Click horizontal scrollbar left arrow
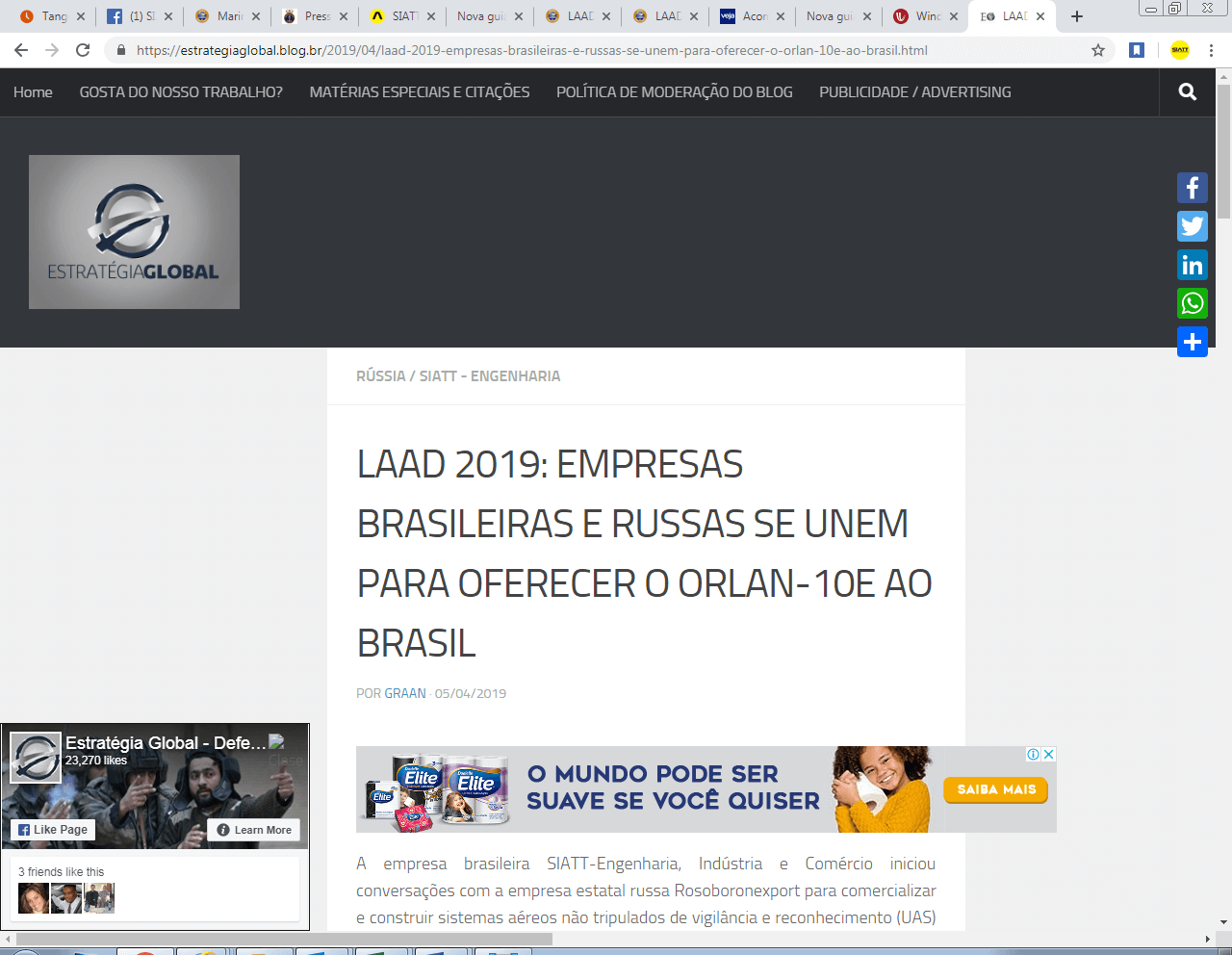 [8, 939]
